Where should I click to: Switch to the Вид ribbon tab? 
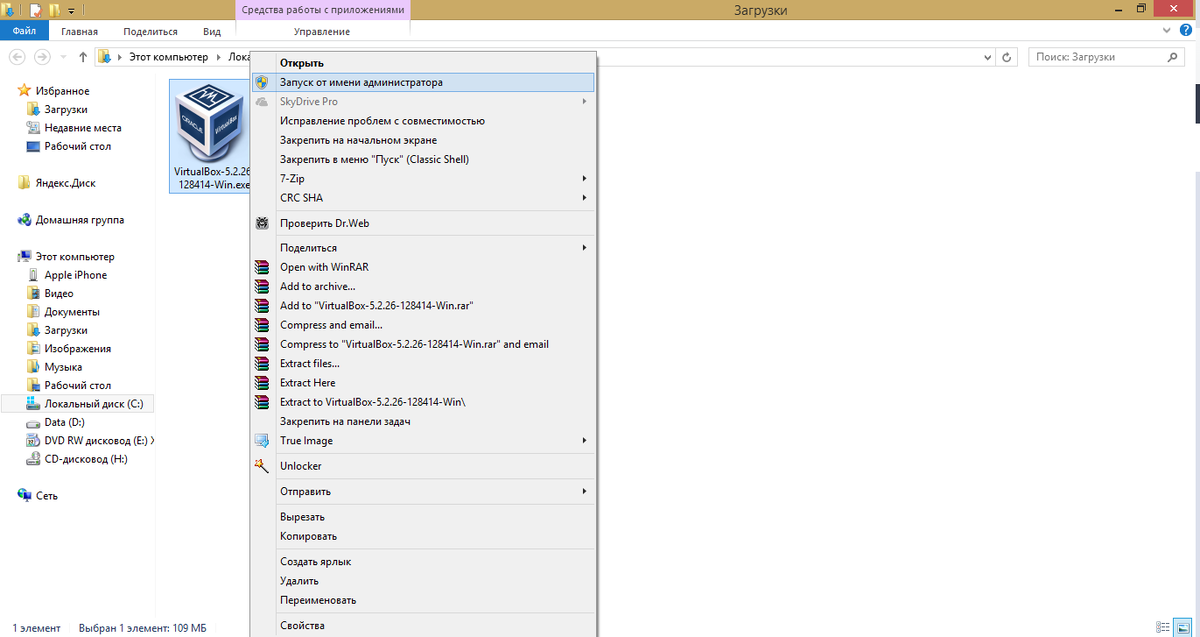[x=212, y=32]
